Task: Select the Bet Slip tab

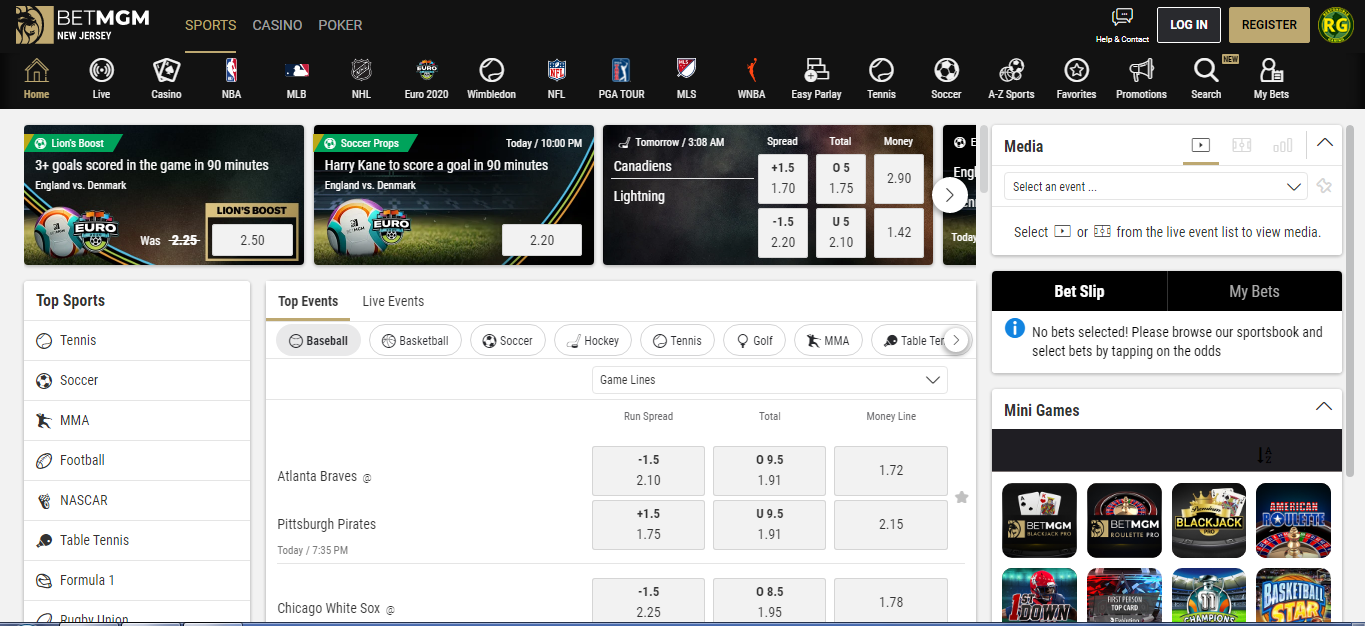Action: coord(1079,291)
